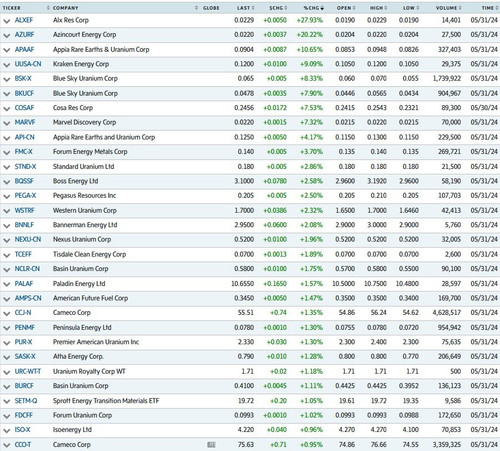Expand the AZURF row chevron

[x=6, y=35]
